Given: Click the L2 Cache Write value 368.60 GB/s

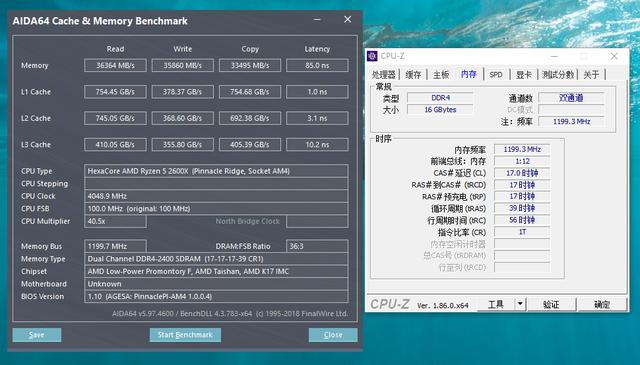Looking at the screenshot, I should (x=182, y=118).
